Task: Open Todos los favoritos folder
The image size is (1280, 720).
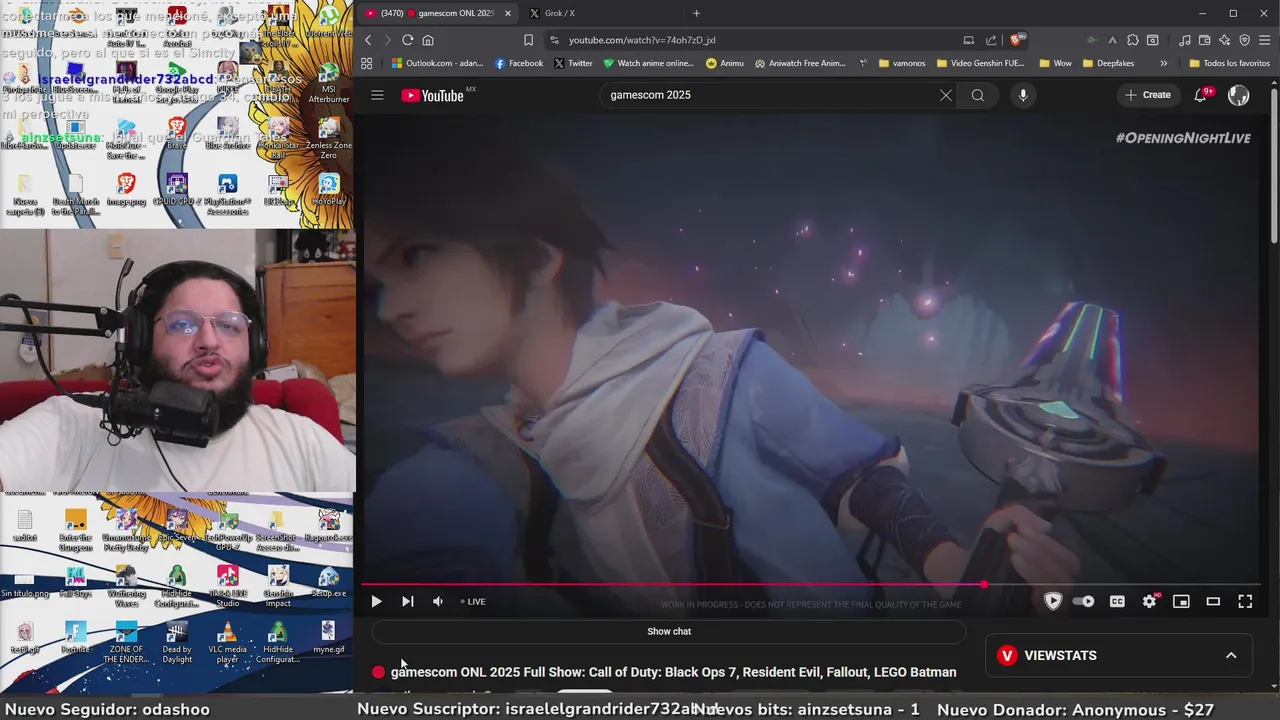Action: (x=1229, y=63)
